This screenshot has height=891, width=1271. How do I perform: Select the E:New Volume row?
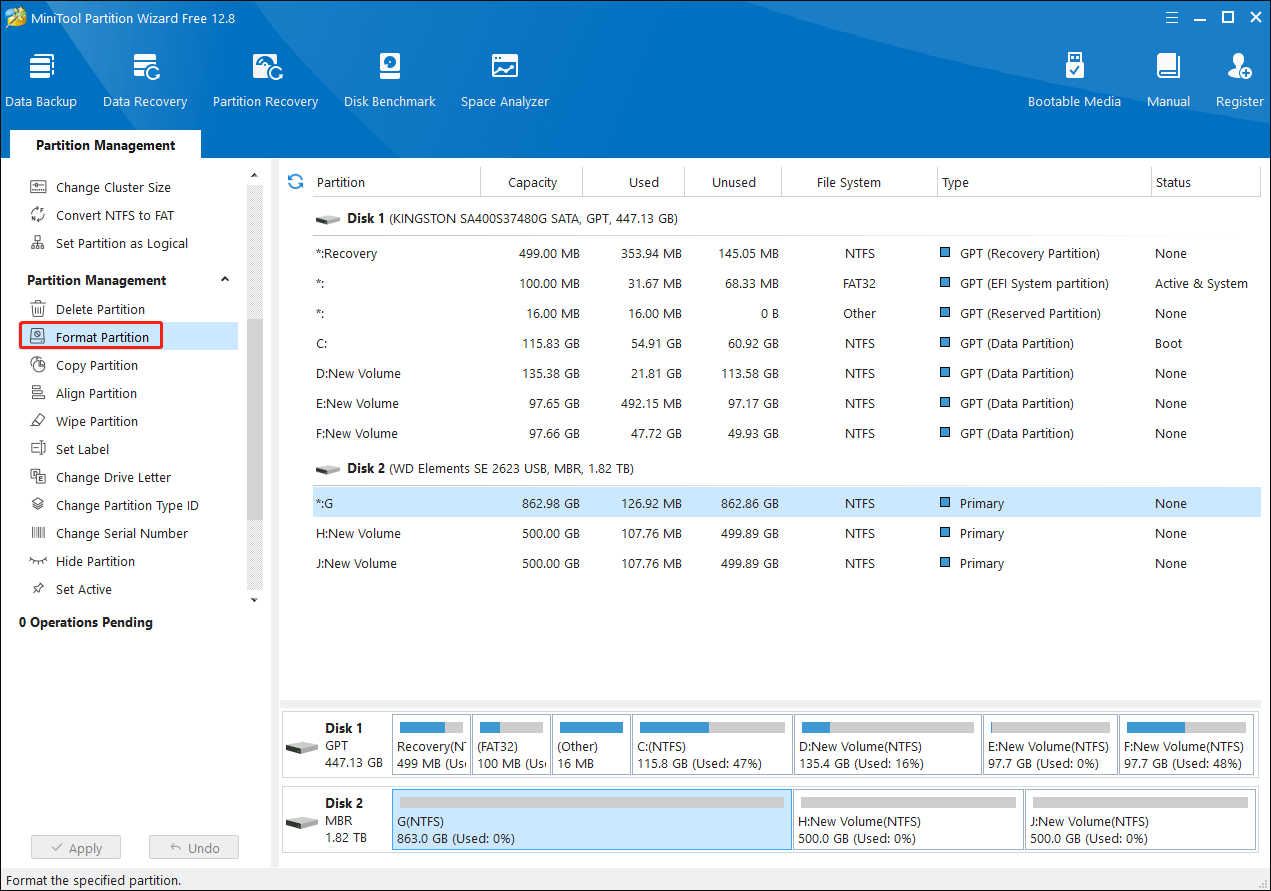(787, 403)
